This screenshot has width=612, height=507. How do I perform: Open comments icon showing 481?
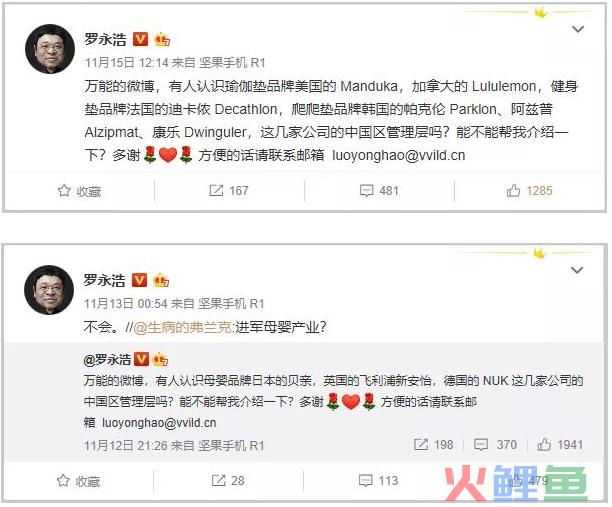point(366,191)
